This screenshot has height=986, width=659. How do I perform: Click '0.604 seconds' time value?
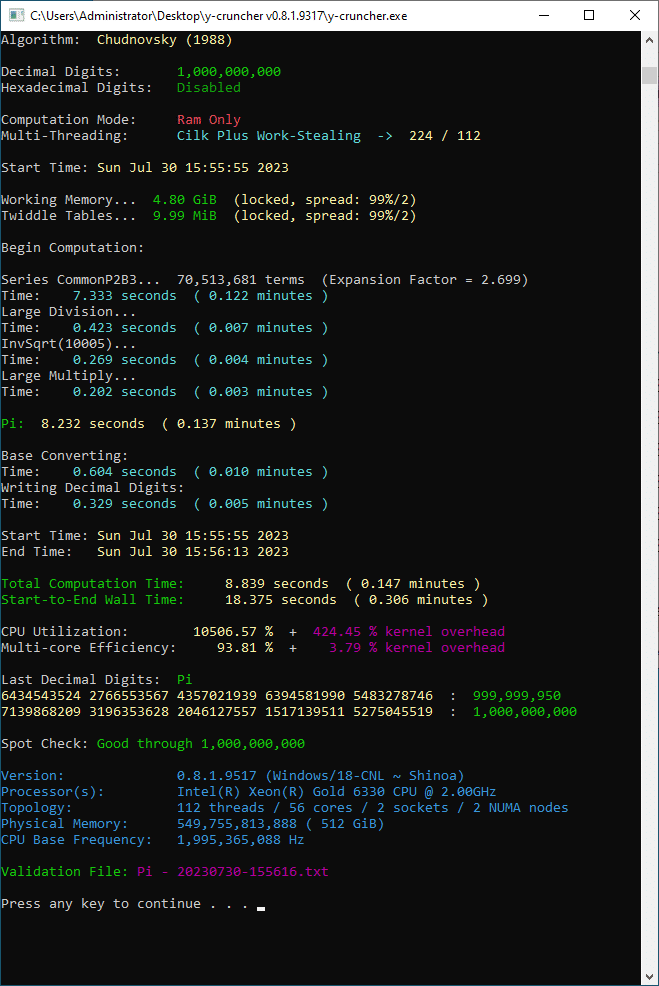[125, 472]
